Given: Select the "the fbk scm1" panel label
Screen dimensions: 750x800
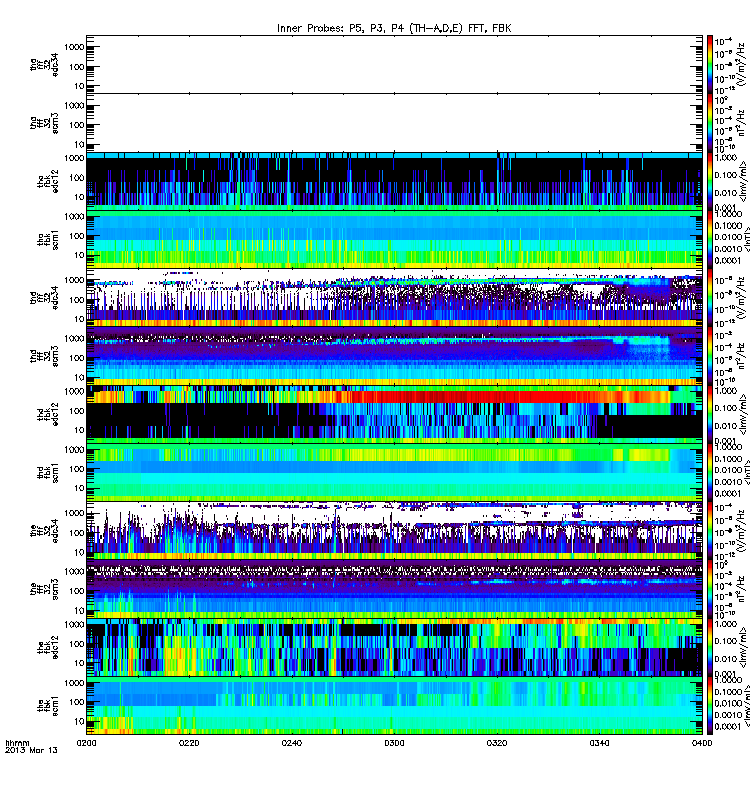Looking at the screenshot, I should [48, 706].
